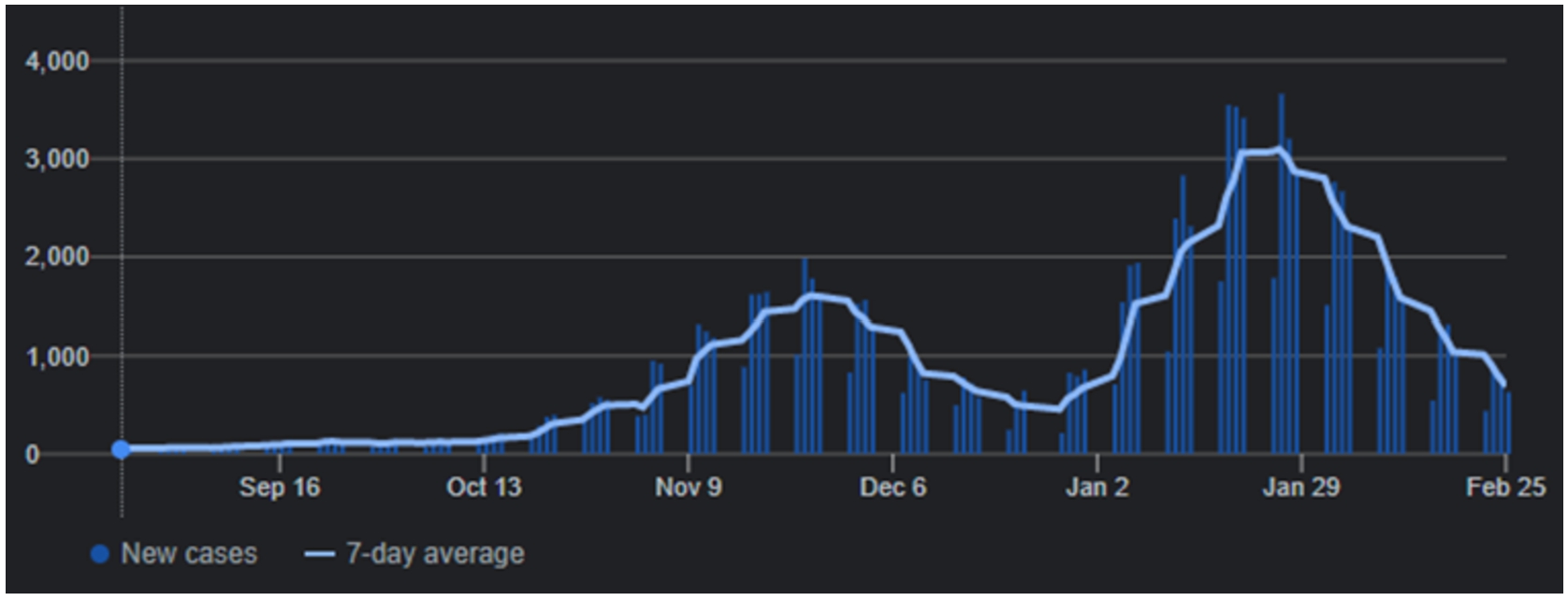The height and width of the screenshot is (601, 1568).
Task: Click the Nov 9 axis label
Action: point(688,487)
